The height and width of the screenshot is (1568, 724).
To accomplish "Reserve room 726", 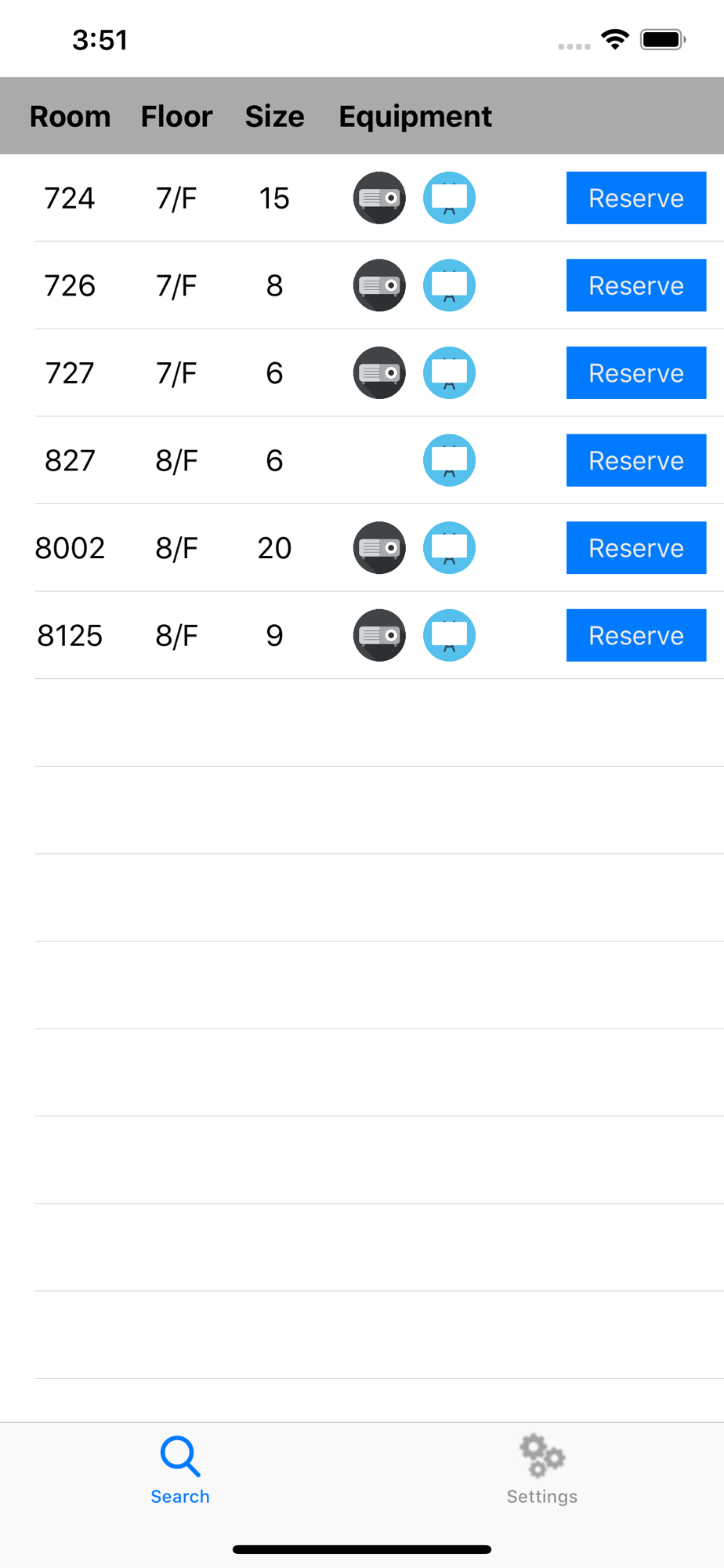I will coord(636,285).
